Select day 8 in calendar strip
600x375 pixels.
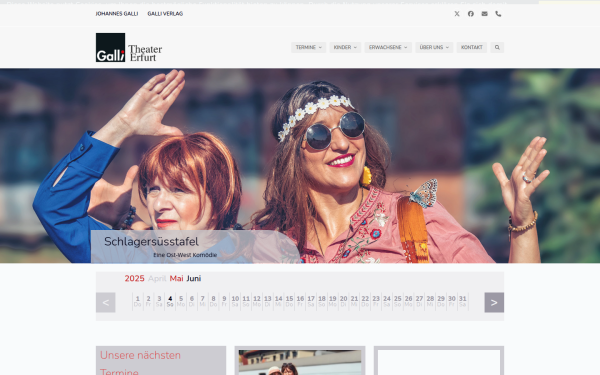(x=214, y=301)
